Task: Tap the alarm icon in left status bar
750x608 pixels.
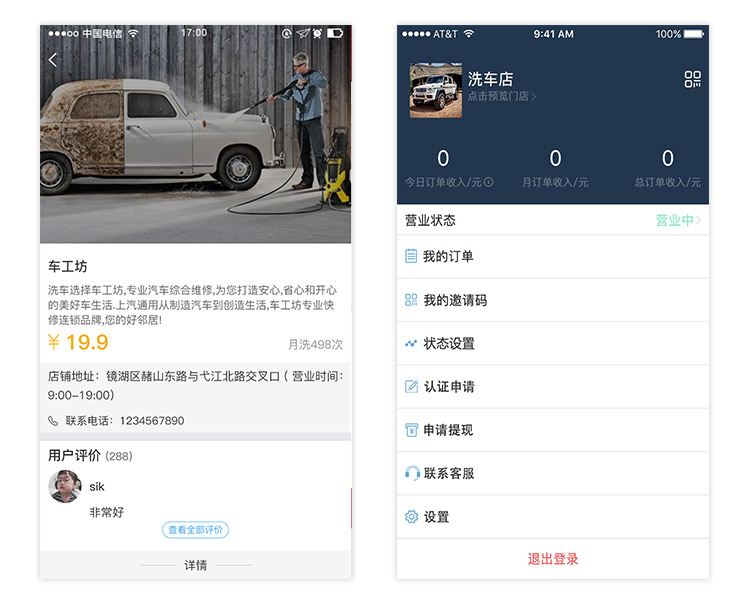Action: [317, 33]
